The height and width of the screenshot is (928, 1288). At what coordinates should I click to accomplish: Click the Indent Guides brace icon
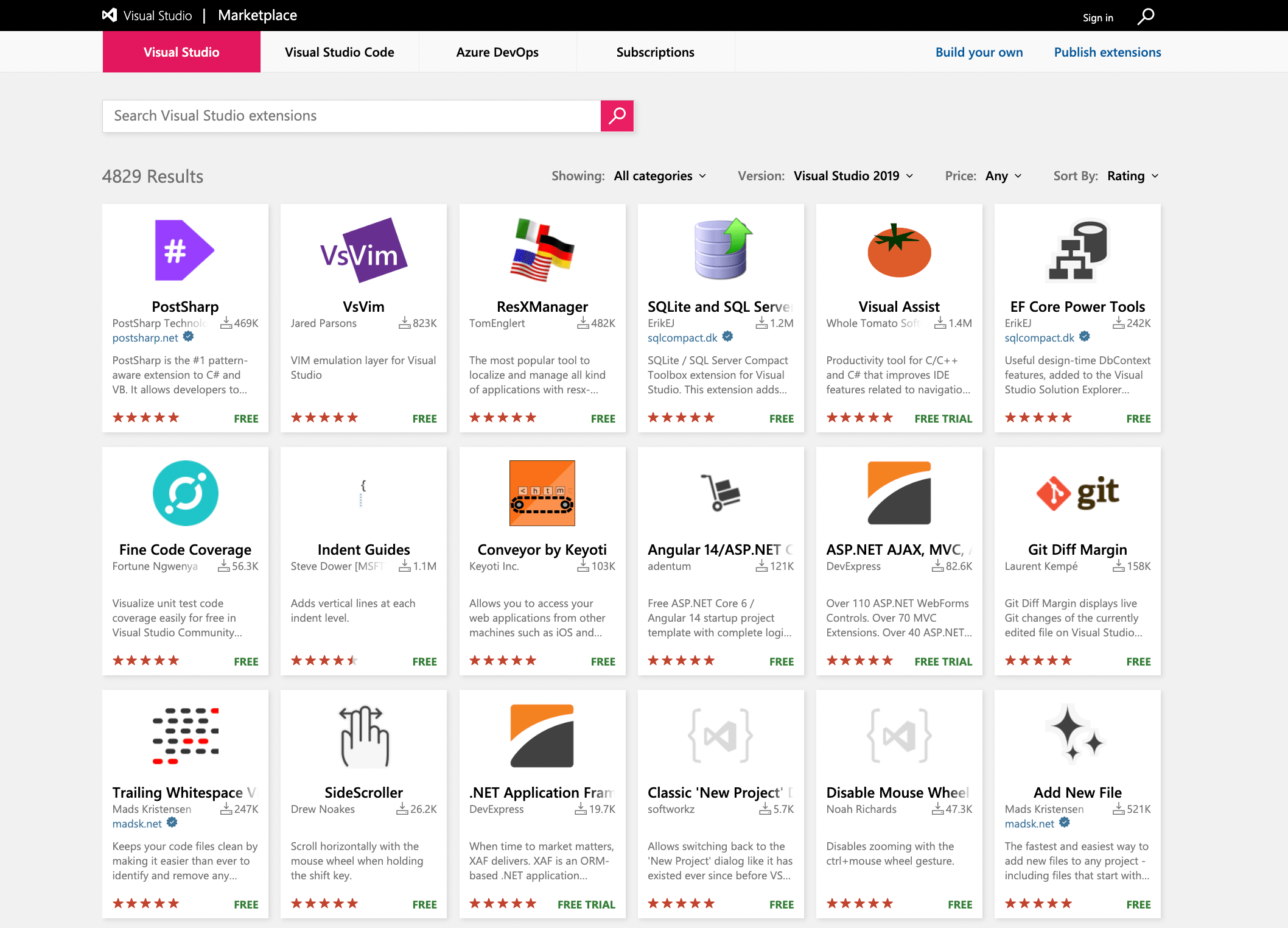tap(363, 493)
